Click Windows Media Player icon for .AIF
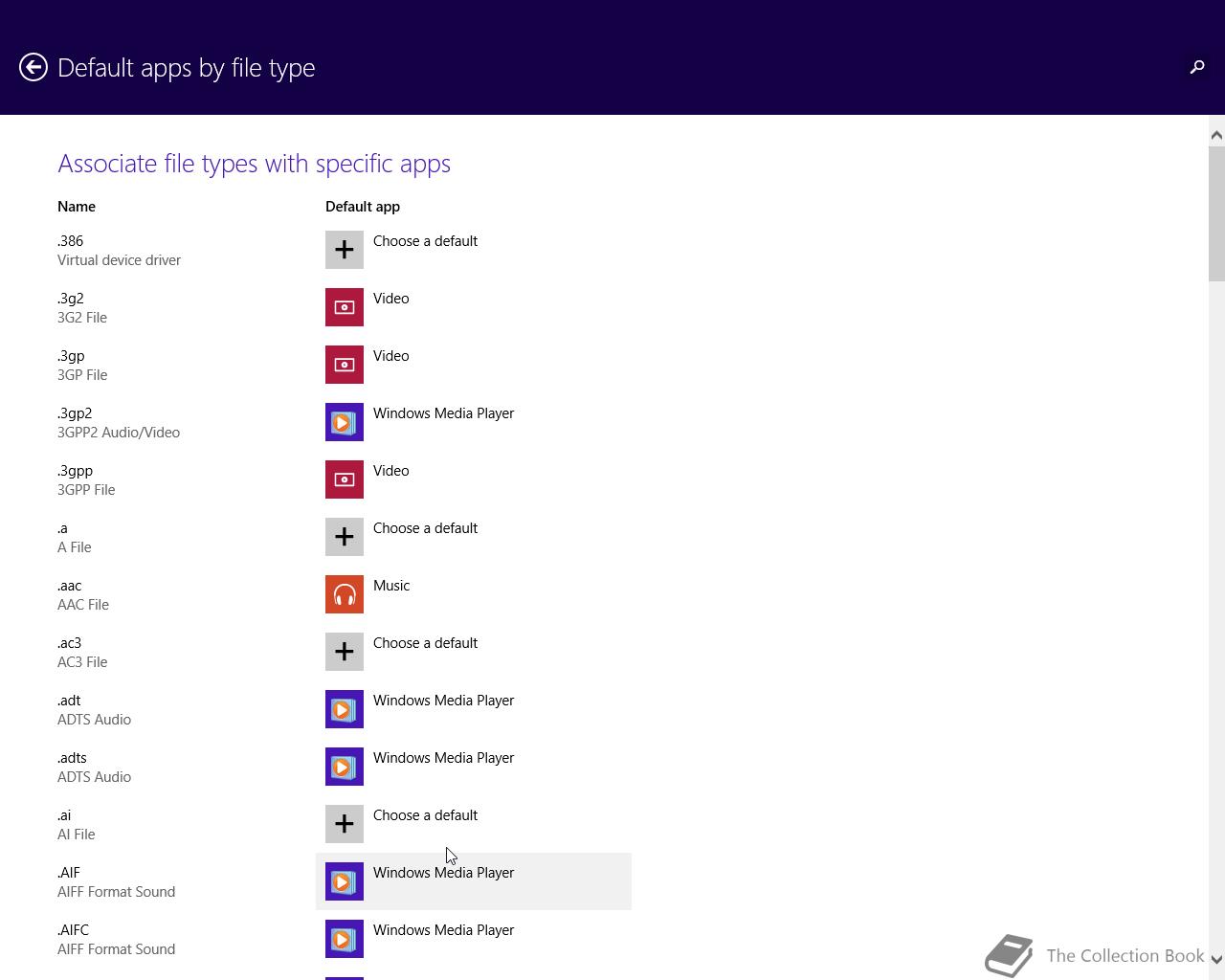1225x980 pixels. coord(345,881)
